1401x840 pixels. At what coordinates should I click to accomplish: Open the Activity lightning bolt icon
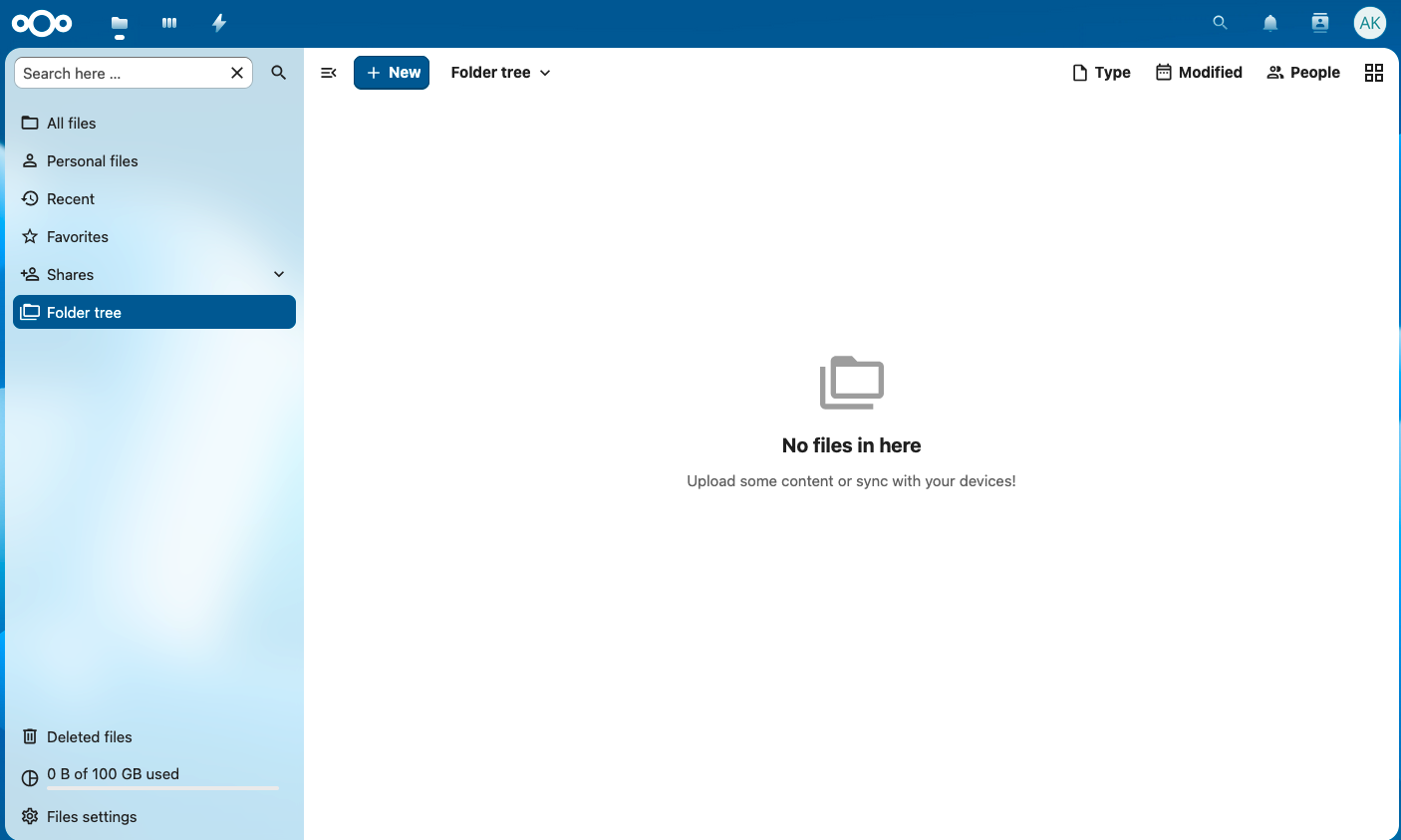pyautogui.click(x=219, y=23)
